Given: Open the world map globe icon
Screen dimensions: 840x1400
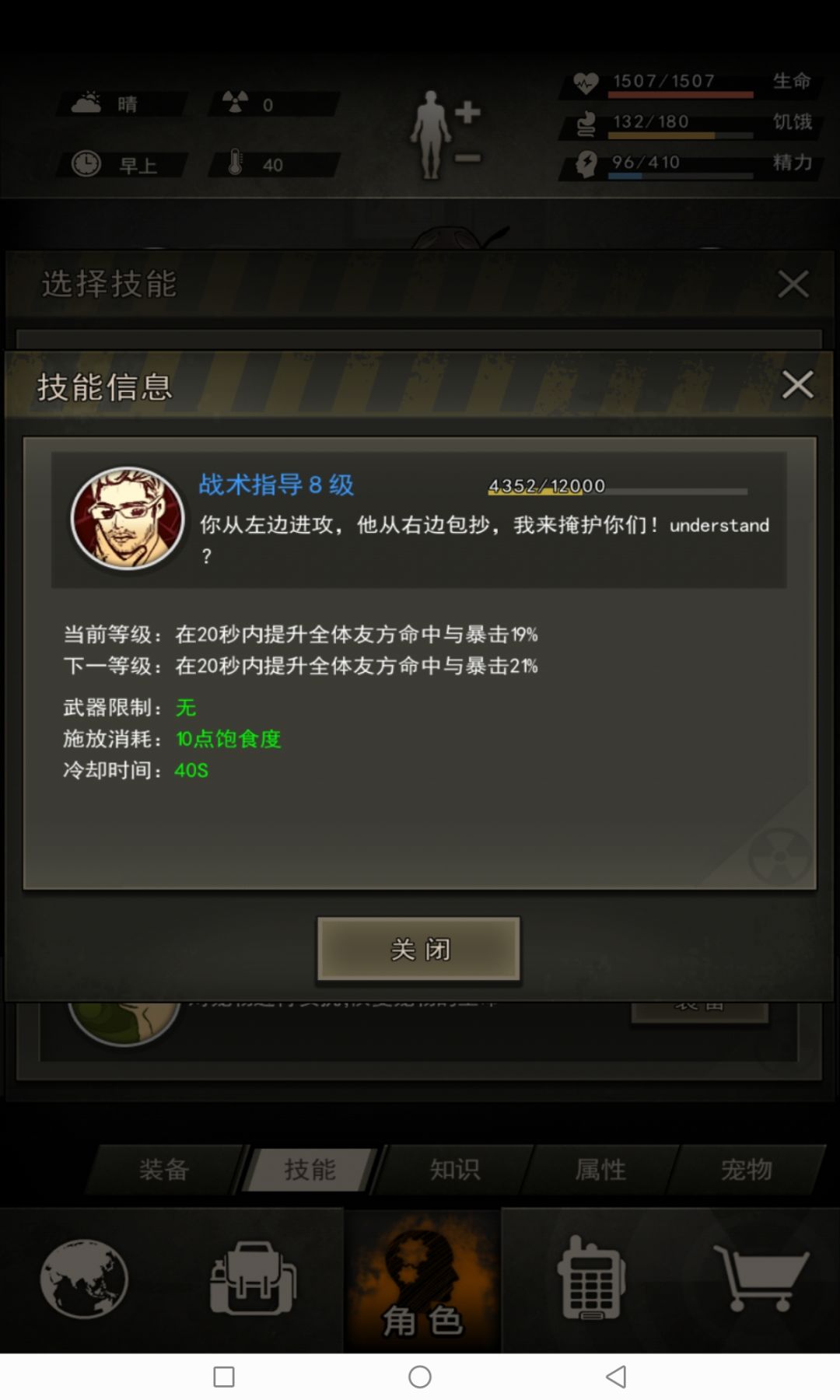Looking at the screenshot, I should [x=84, y=1278].
